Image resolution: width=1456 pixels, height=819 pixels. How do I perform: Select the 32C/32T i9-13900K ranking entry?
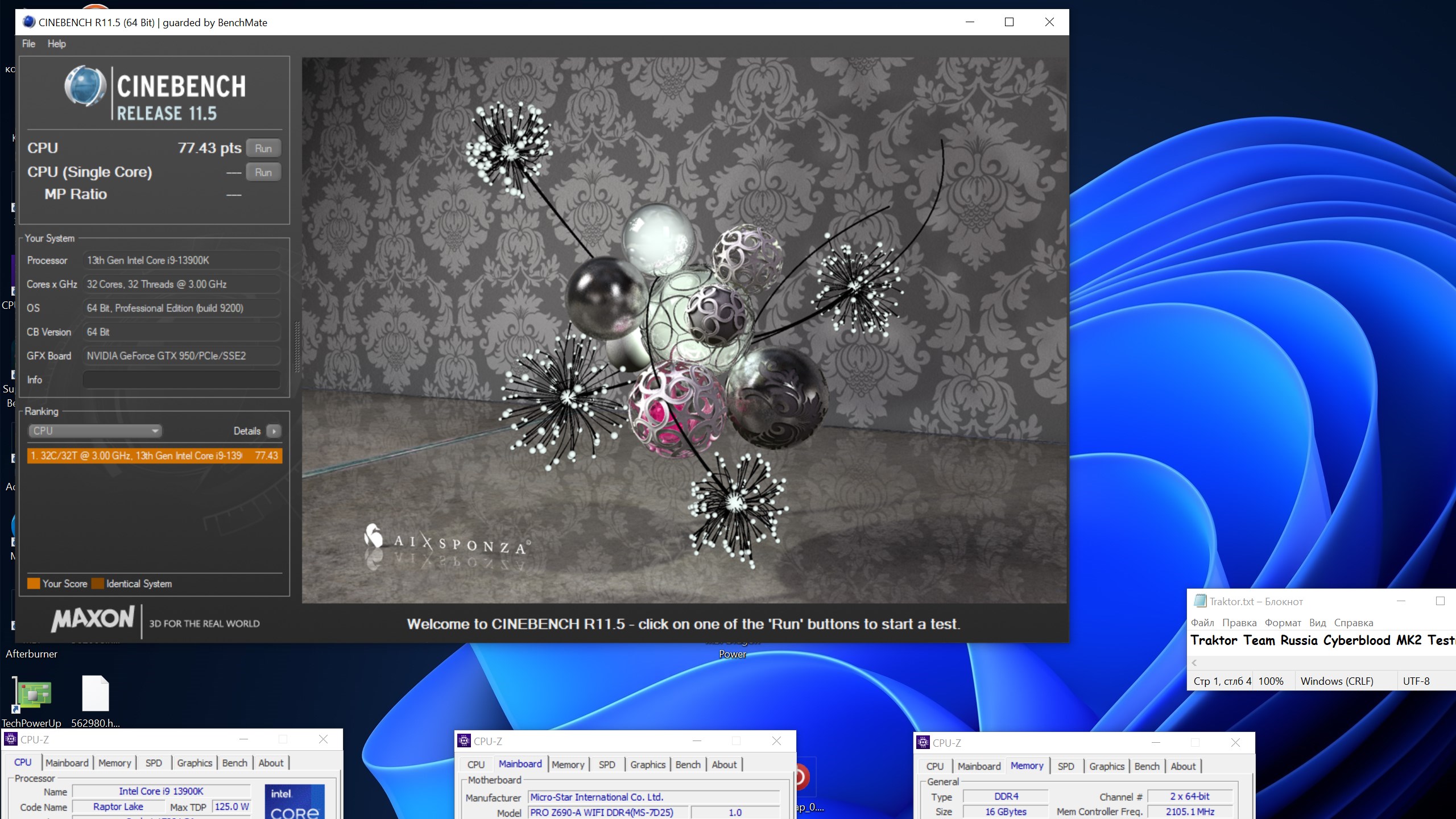[154, 456]
